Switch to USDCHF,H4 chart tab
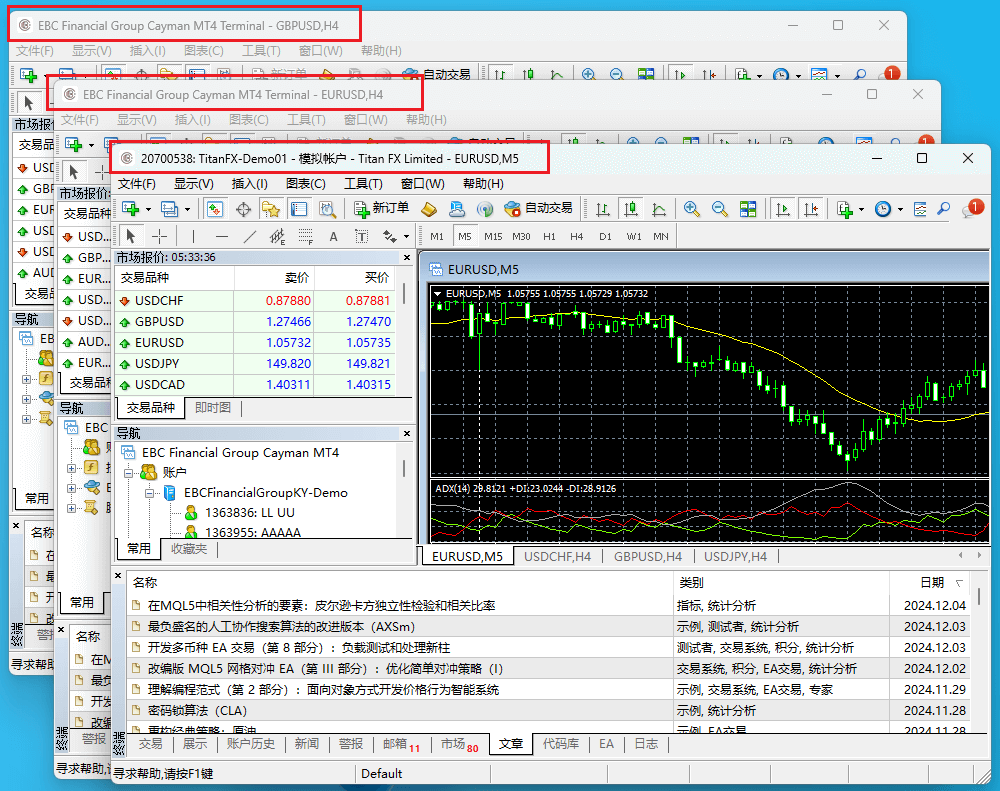1000x791 pixels. pos(557,556)
